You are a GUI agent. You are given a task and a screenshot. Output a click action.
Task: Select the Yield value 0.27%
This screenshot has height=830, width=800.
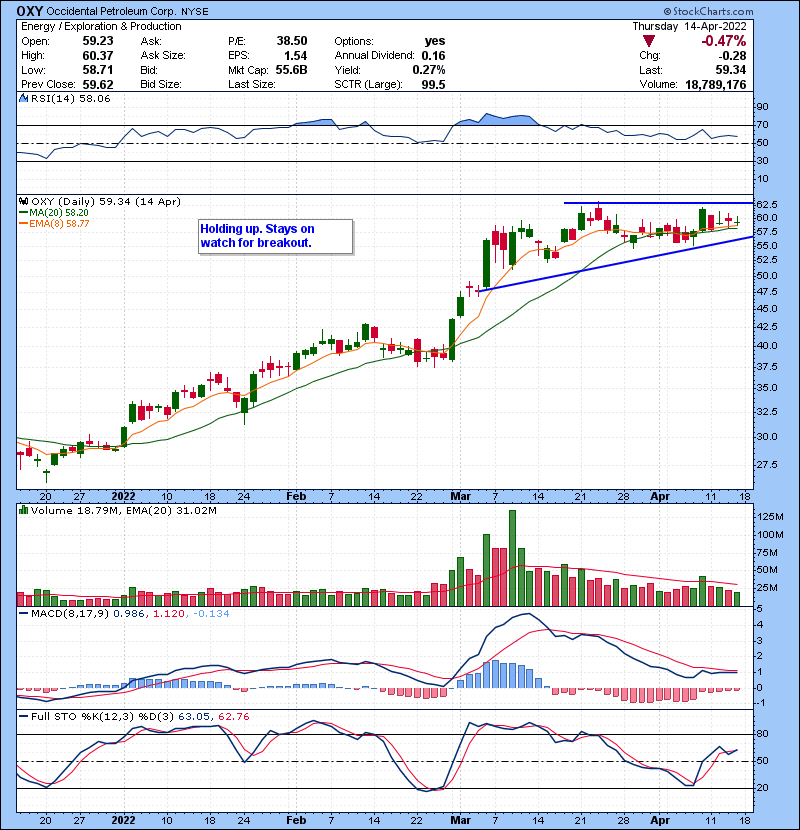pos(429,70)
